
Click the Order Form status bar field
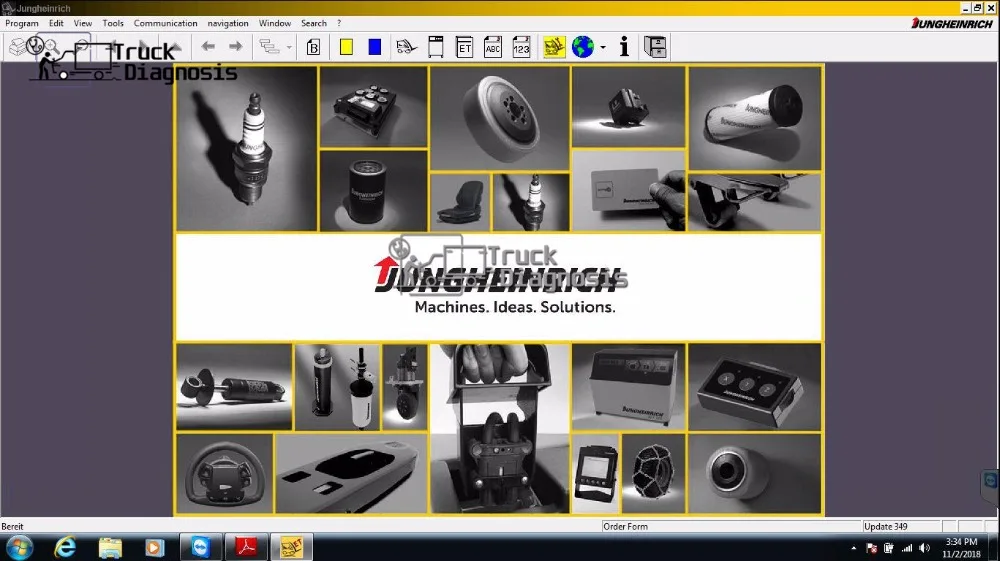point(731,527)
